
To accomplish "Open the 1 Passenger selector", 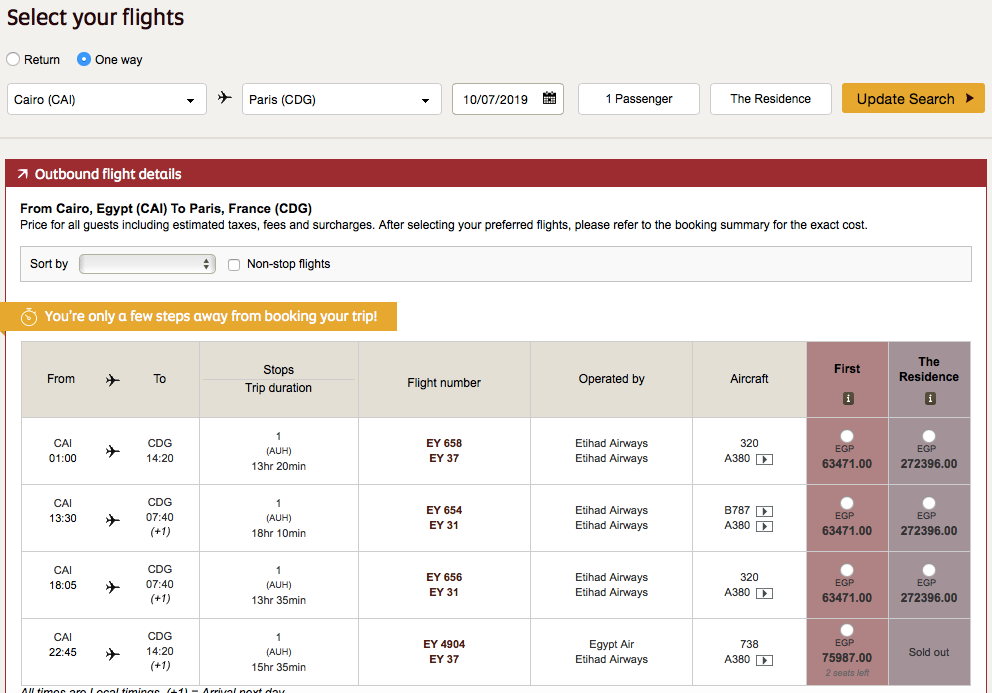I will (x=638, y=99).
